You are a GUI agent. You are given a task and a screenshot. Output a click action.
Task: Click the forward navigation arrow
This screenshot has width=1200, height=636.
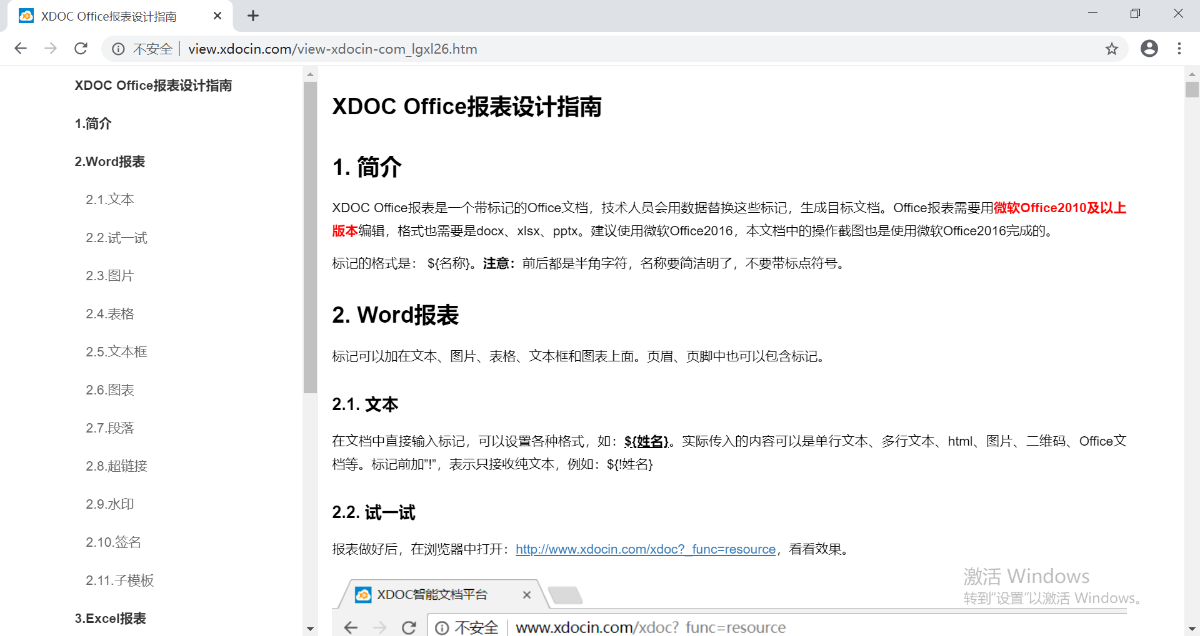[50, 48]
